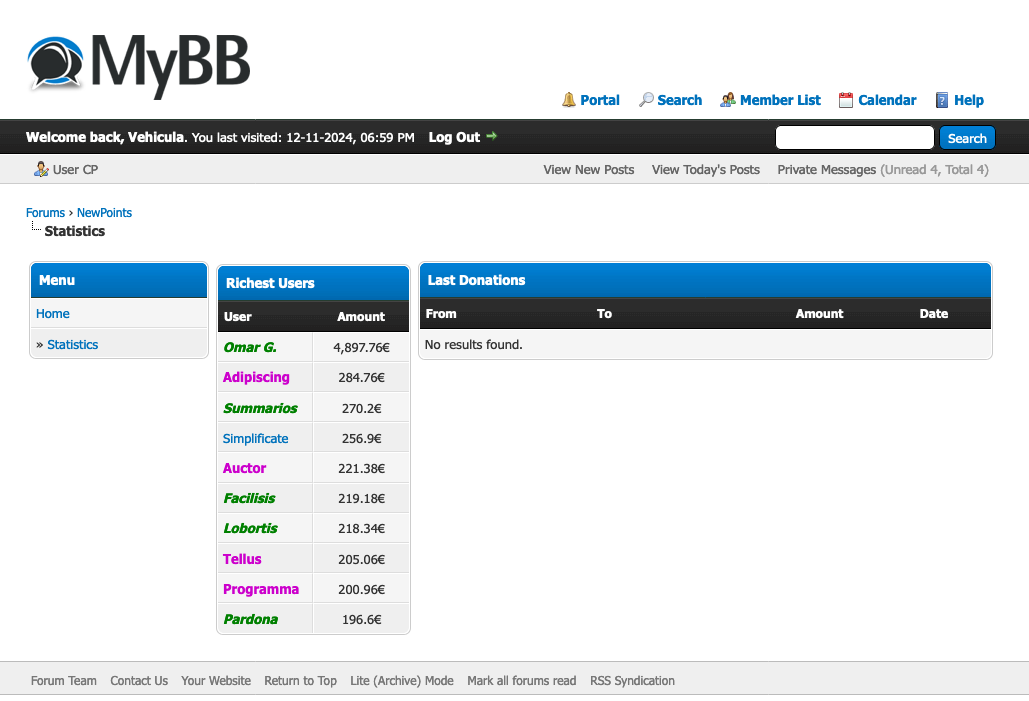Open Simplificate user profile
Screen dimensions: 1029x701
click(x=255, y=438)
